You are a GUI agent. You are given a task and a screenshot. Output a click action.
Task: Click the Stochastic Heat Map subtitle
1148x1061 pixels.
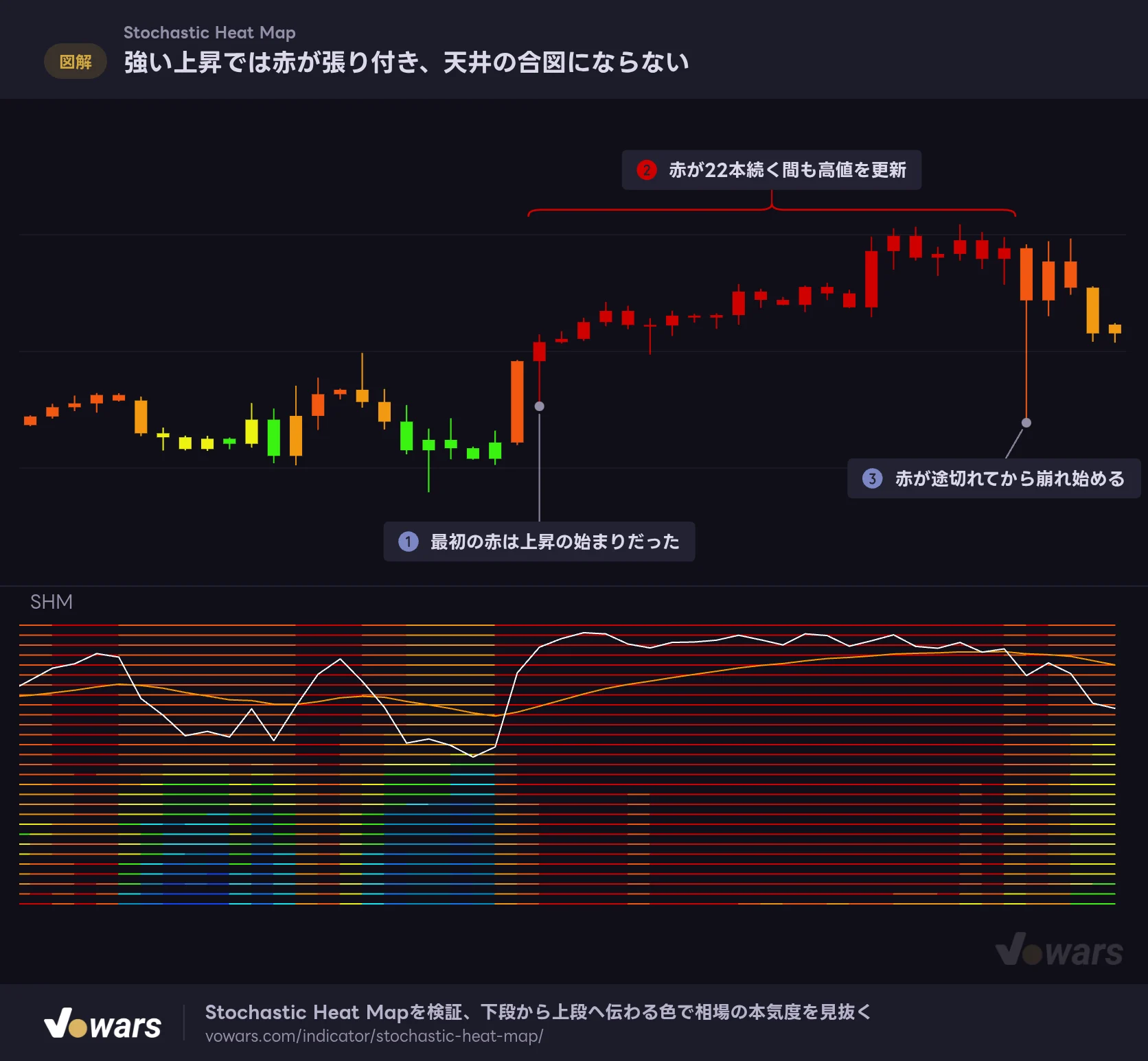[209, 33]
